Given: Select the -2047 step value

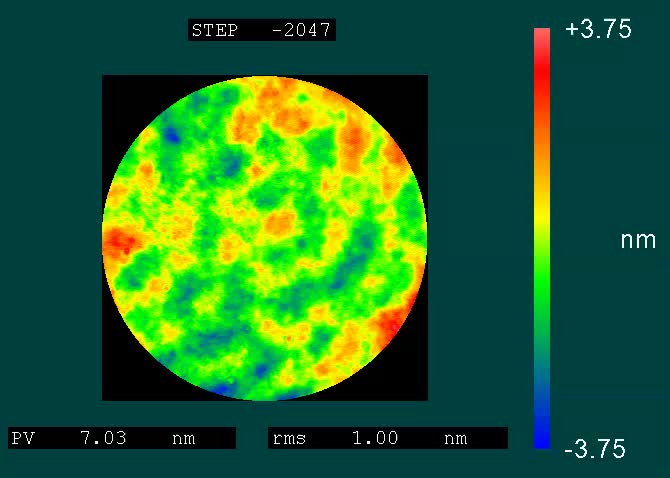Looking at the screenshot, I should click(x=301, y=31).
